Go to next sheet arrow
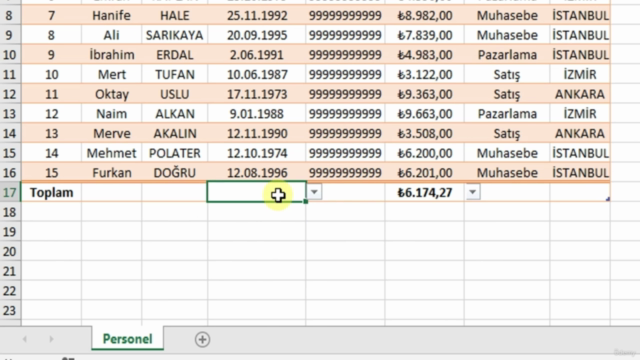 click(x=51, y=339)
